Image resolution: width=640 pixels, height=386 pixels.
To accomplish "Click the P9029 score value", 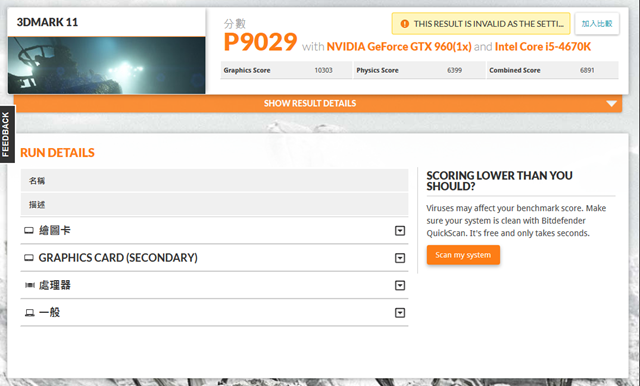I will point(260,42).
